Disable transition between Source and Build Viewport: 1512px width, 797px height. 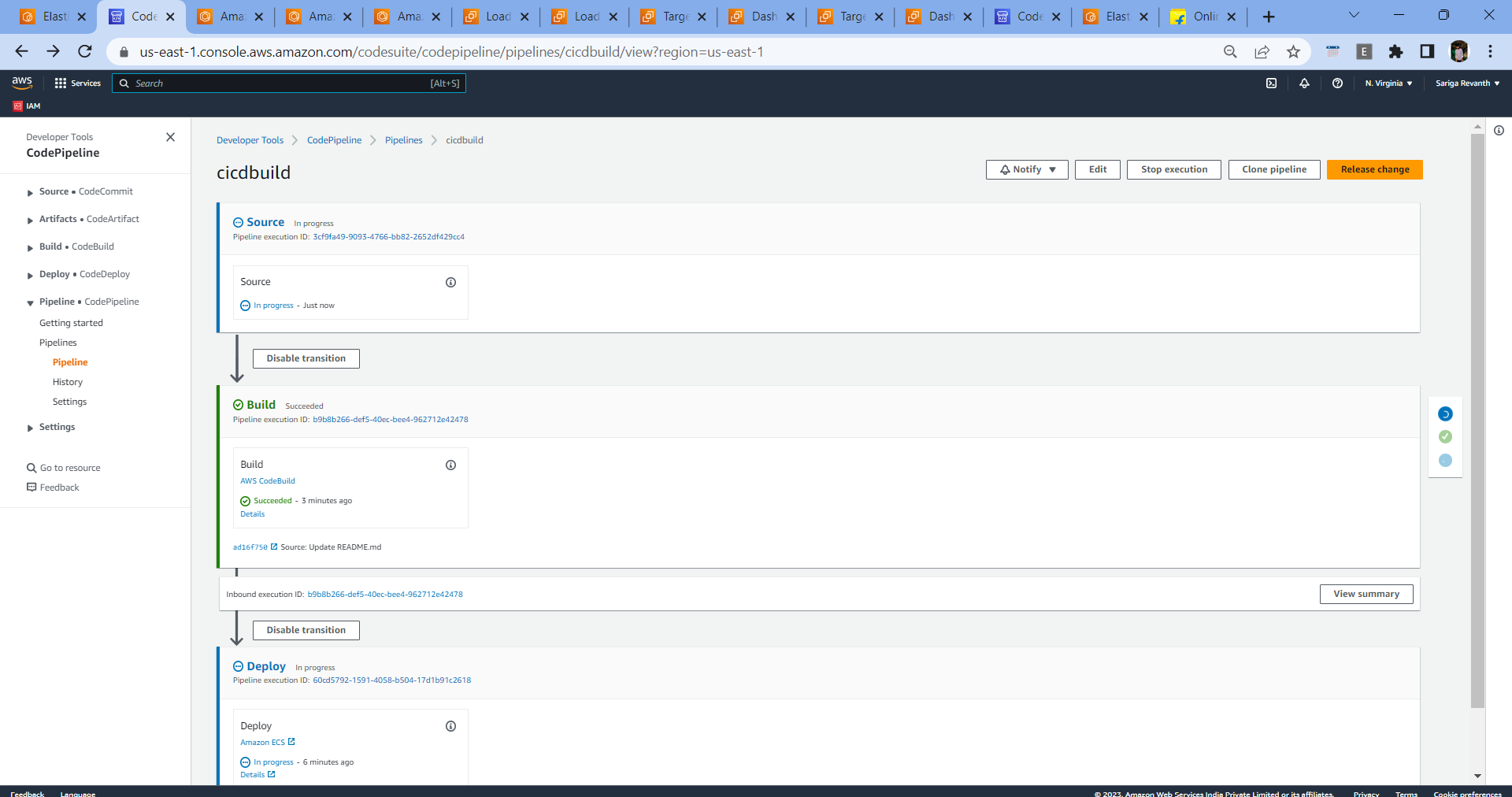[306, 358]
